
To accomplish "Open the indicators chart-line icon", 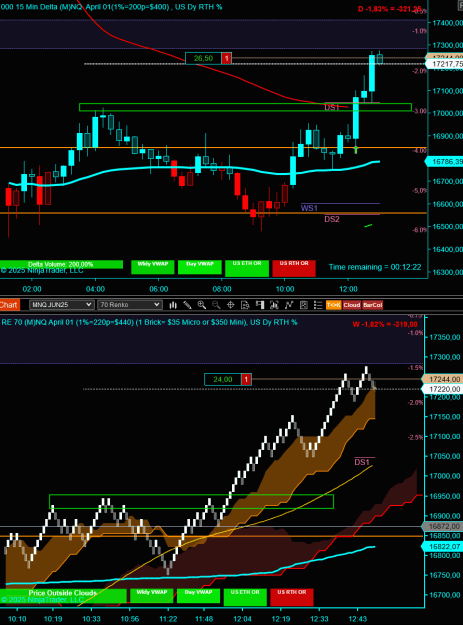I will [289, 305].
